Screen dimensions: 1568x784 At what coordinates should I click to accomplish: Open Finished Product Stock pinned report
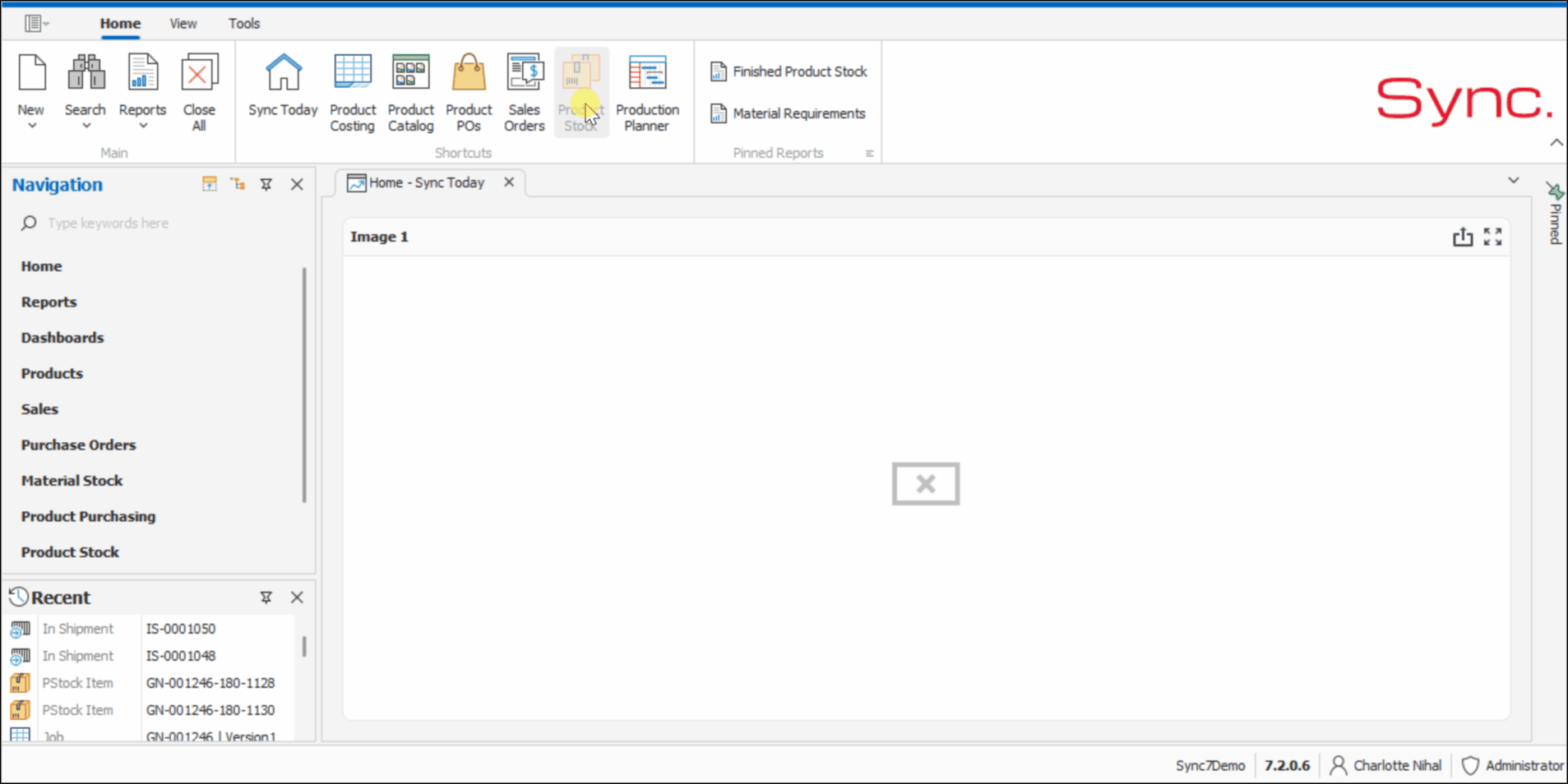tap(789, 71)
